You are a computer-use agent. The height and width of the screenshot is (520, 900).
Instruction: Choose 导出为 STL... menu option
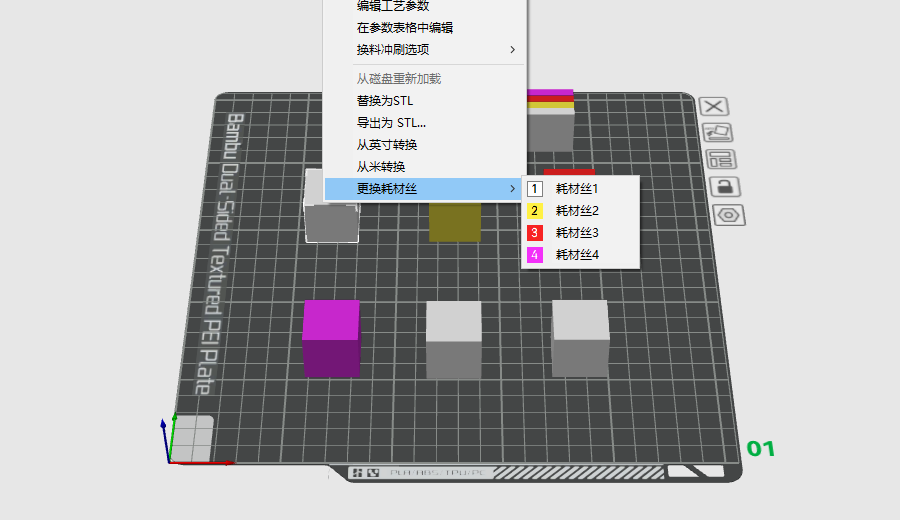click(x=391, y=123)
